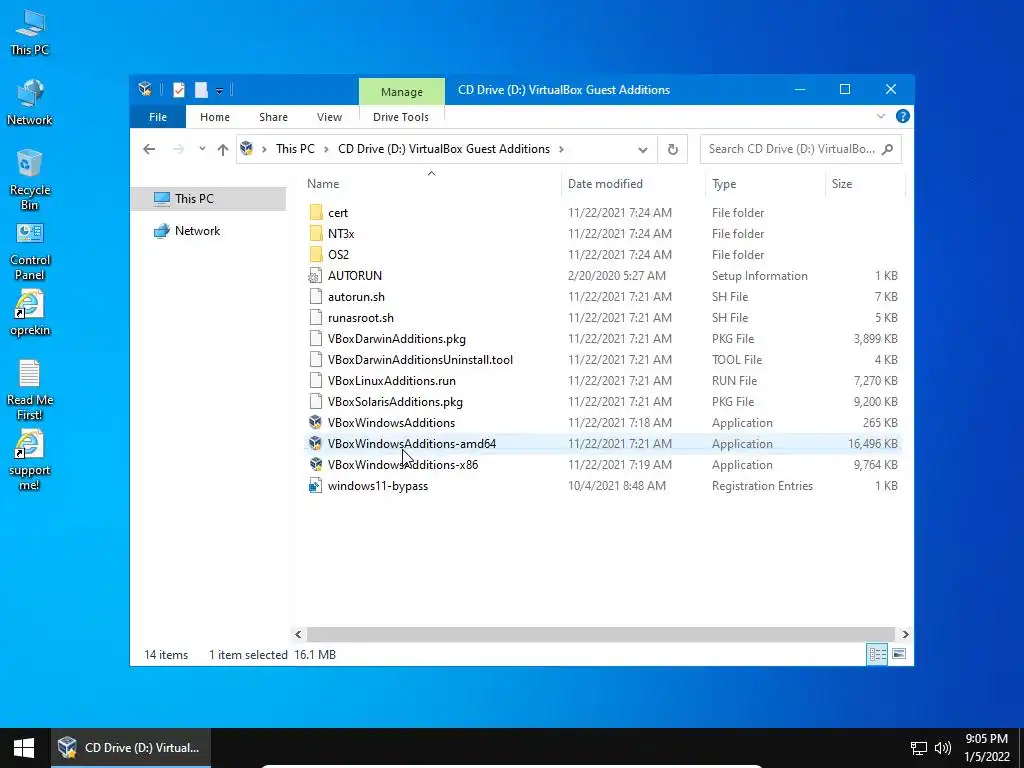
Task: Click the Search CD Drive input field
Action: click(801, 149)
